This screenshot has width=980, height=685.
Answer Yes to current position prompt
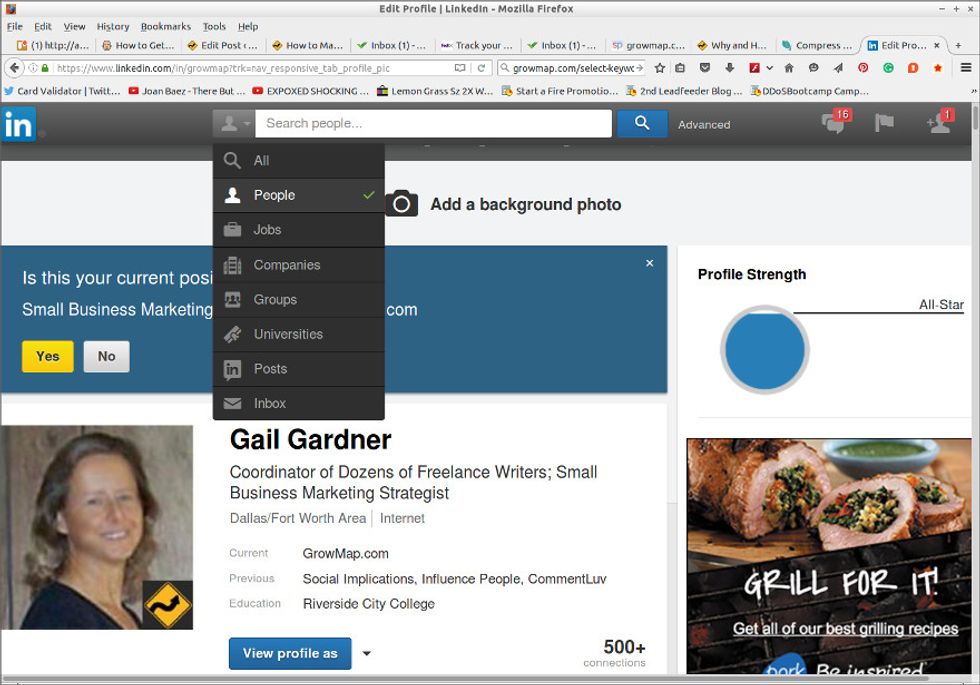point(48,356)
